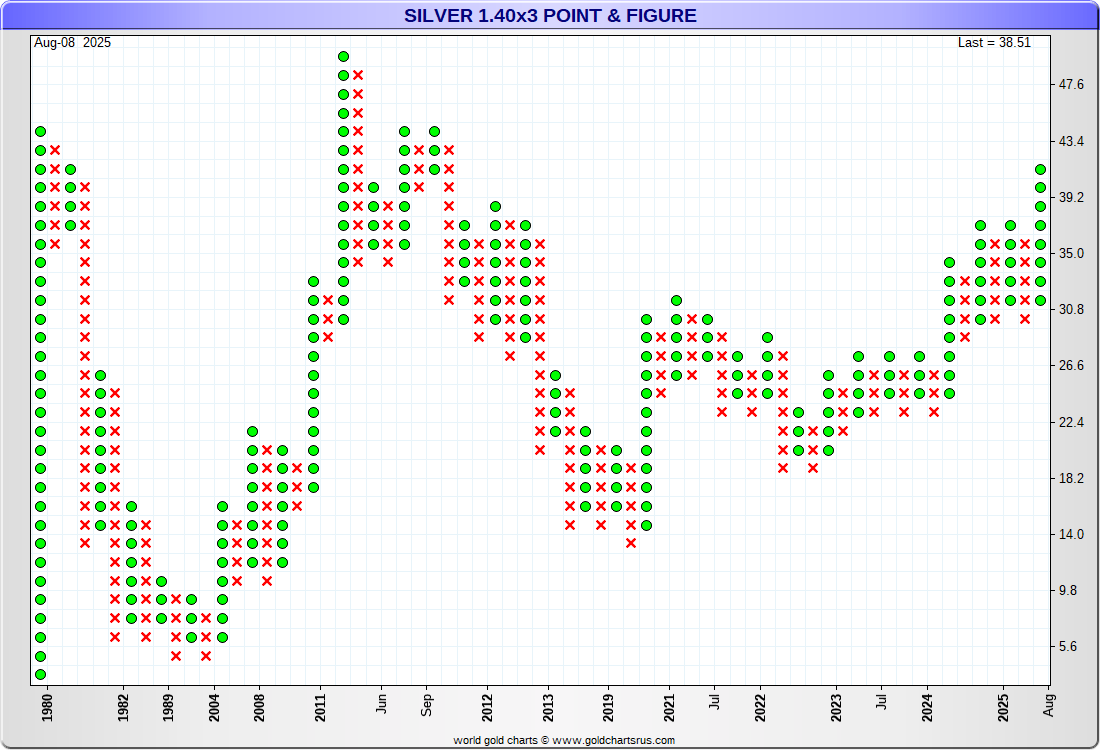Click the 43.4 price axis label

[1071, 142]
